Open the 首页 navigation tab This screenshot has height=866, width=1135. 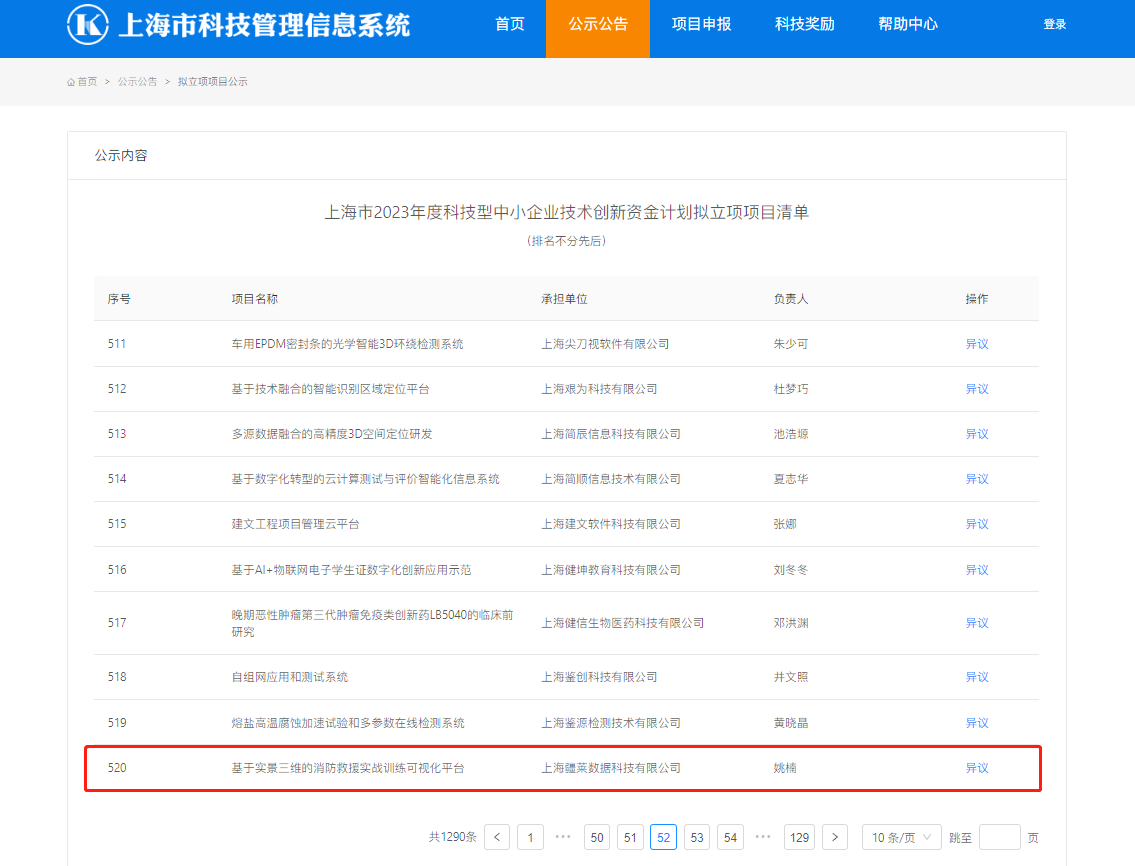click(509, 25)
